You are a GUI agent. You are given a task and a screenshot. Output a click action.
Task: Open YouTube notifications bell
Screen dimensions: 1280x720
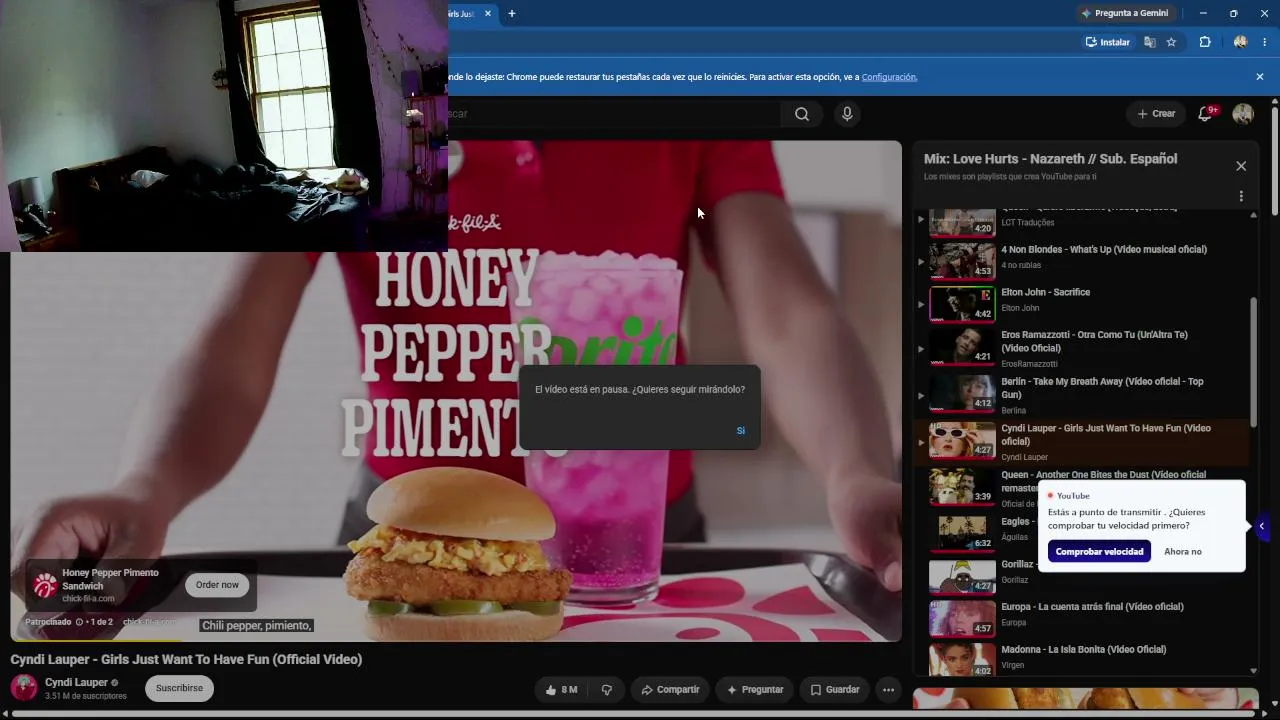click(1205, 114)
